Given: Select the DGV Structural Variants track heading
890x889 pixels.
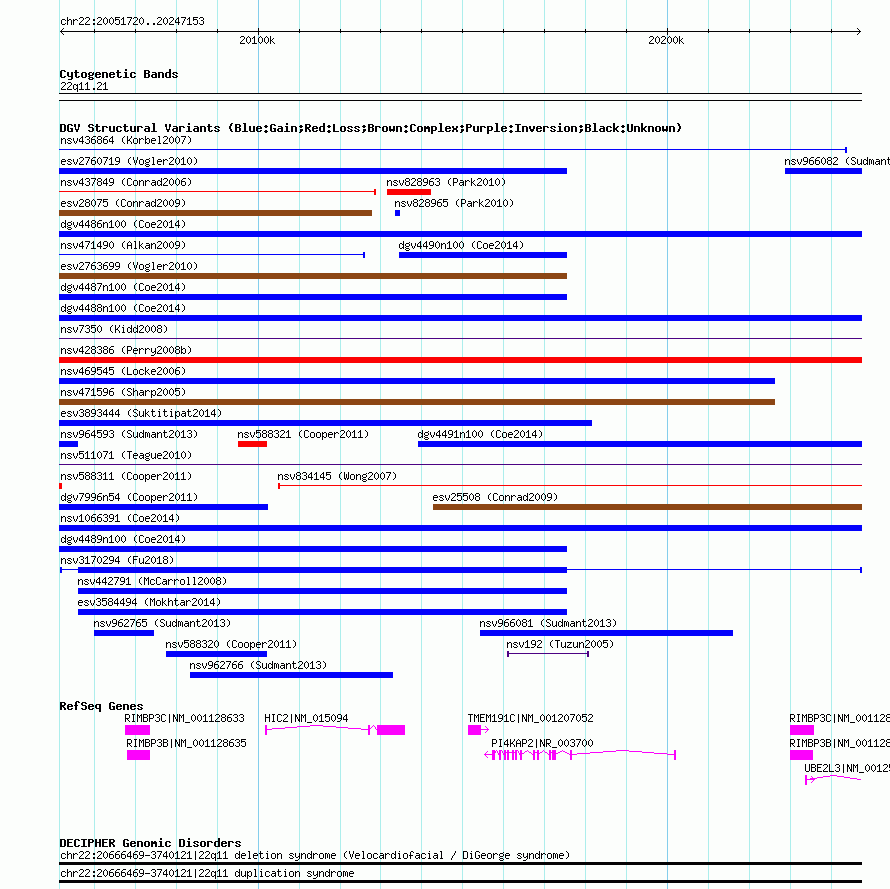Looking at the screenshot, I should [x=371, y=128].
